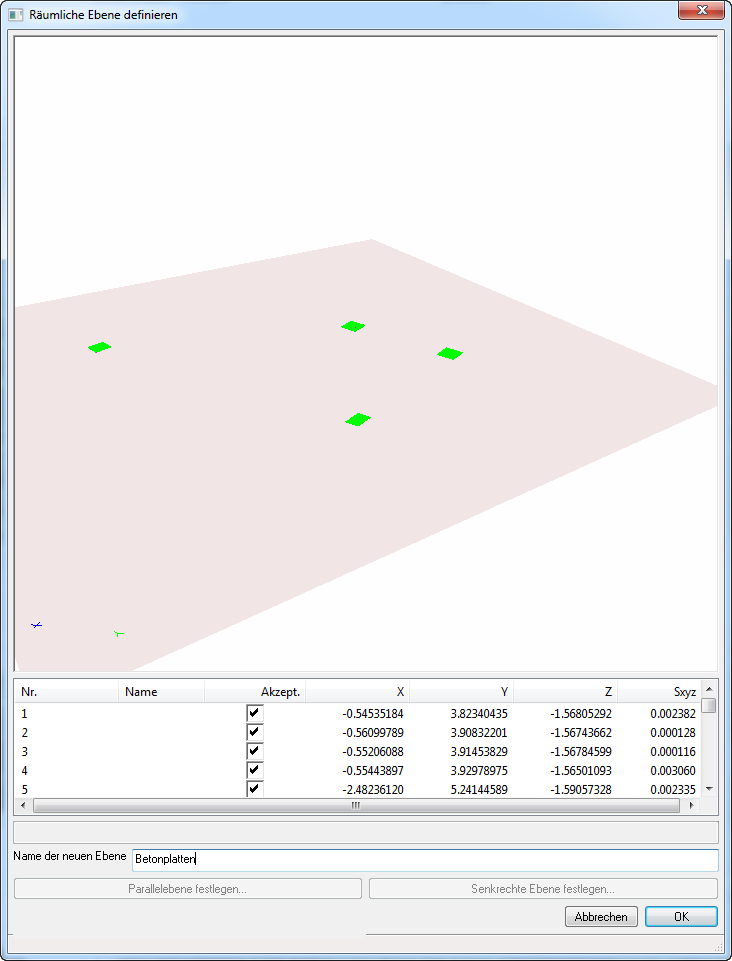Toggle acceptance checkbox for point 3

click(255, 751)
